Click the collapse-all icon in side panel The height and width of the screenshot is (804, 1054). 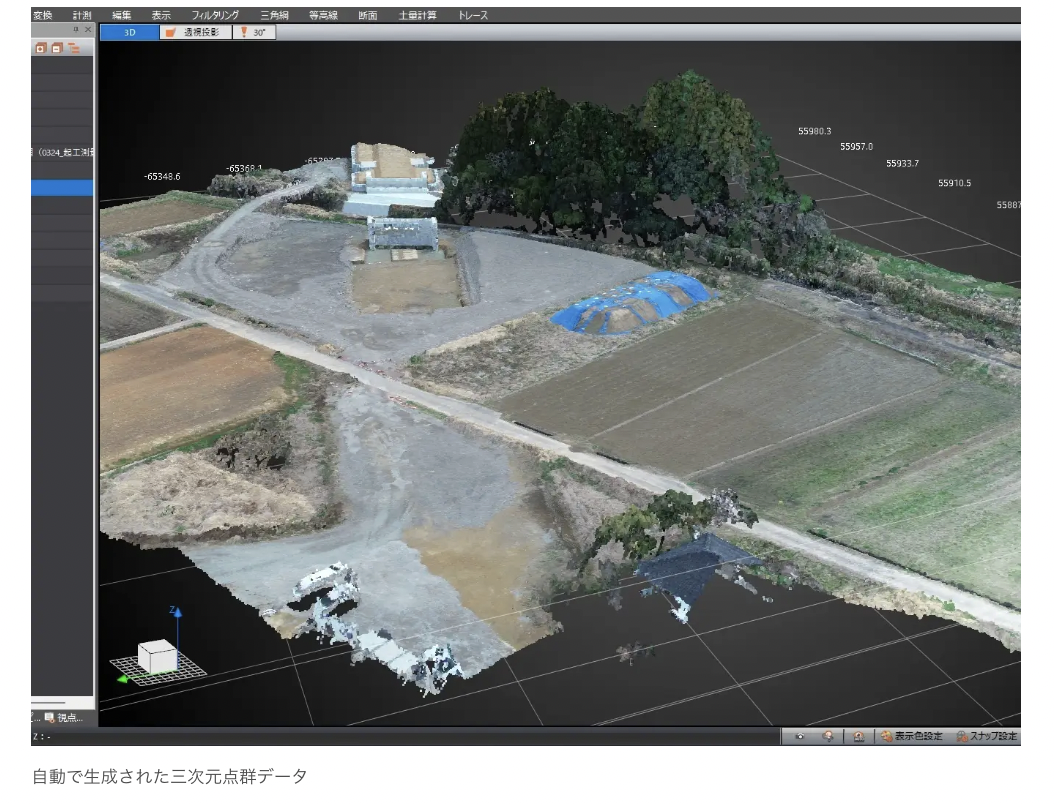pos(57,48)
